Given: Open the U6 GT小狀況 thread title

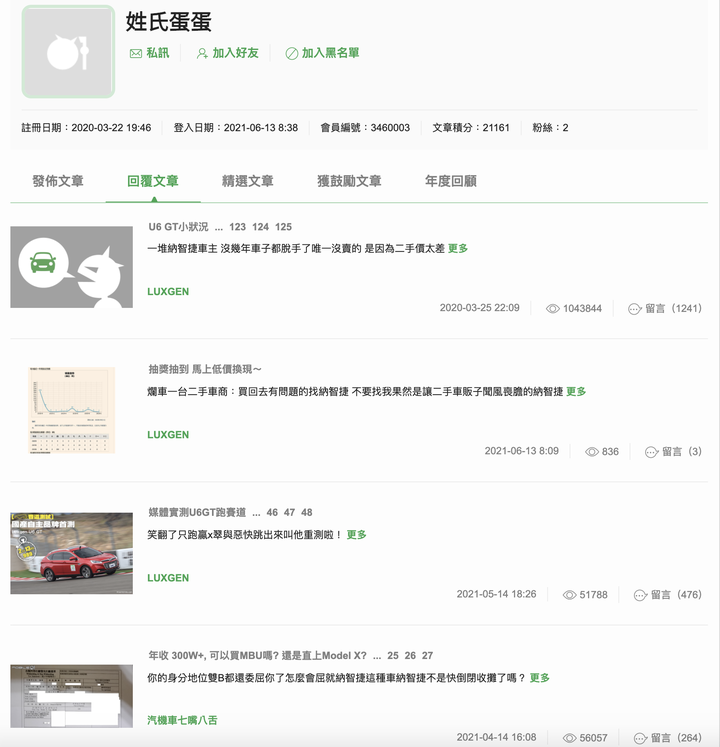Looking at the screenshot, I should tap(178, 227).
